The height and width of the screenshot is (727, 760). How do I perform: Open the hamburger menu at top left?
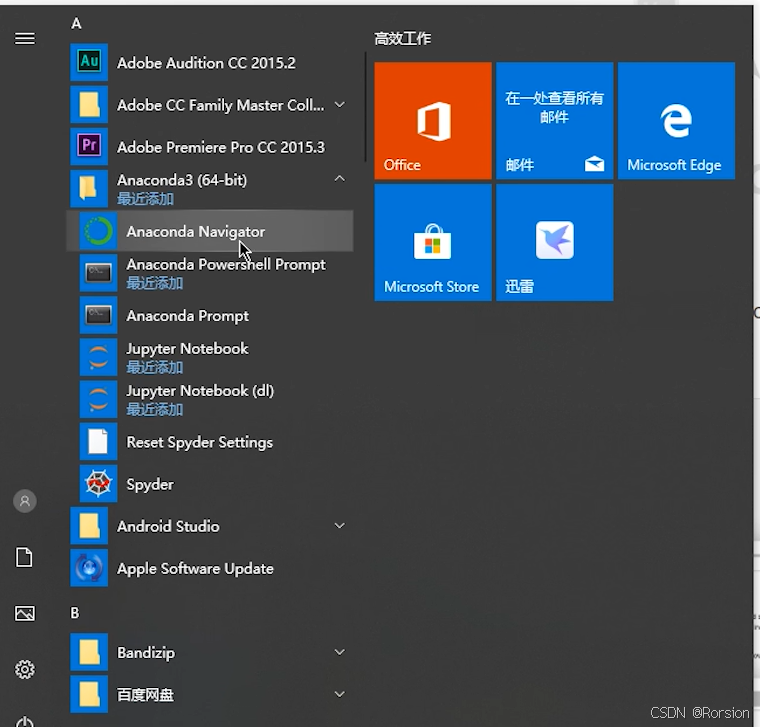click(x=25, y=38)
